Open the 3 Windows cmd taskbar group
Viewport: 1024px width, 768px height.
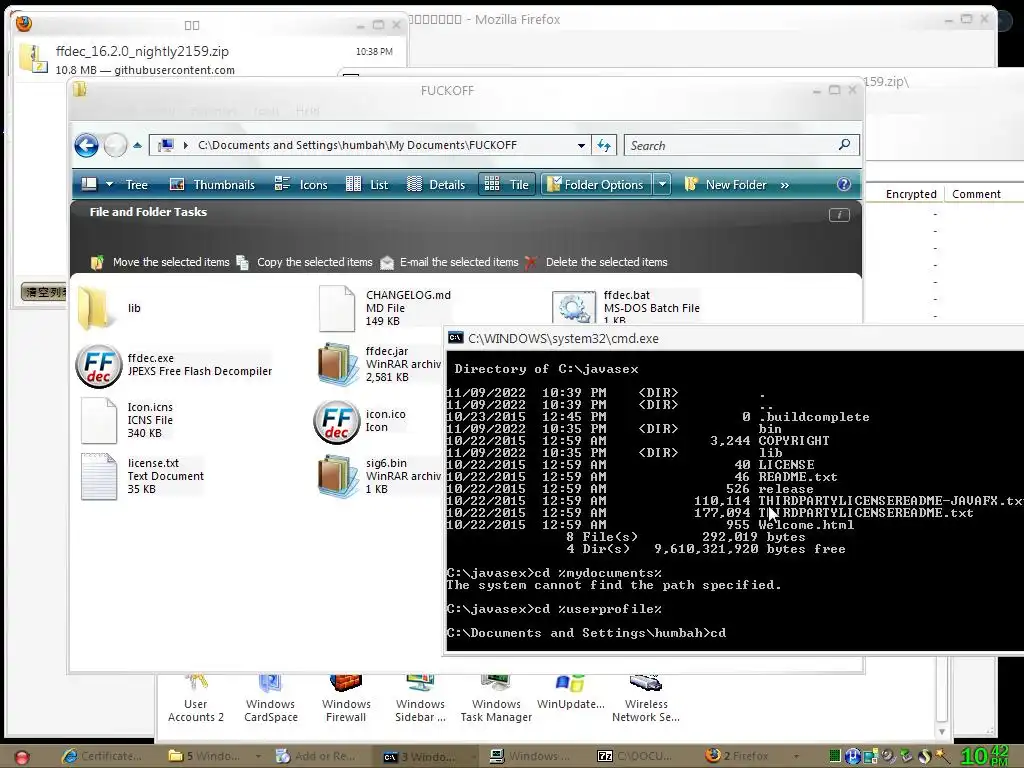point(426,756)
